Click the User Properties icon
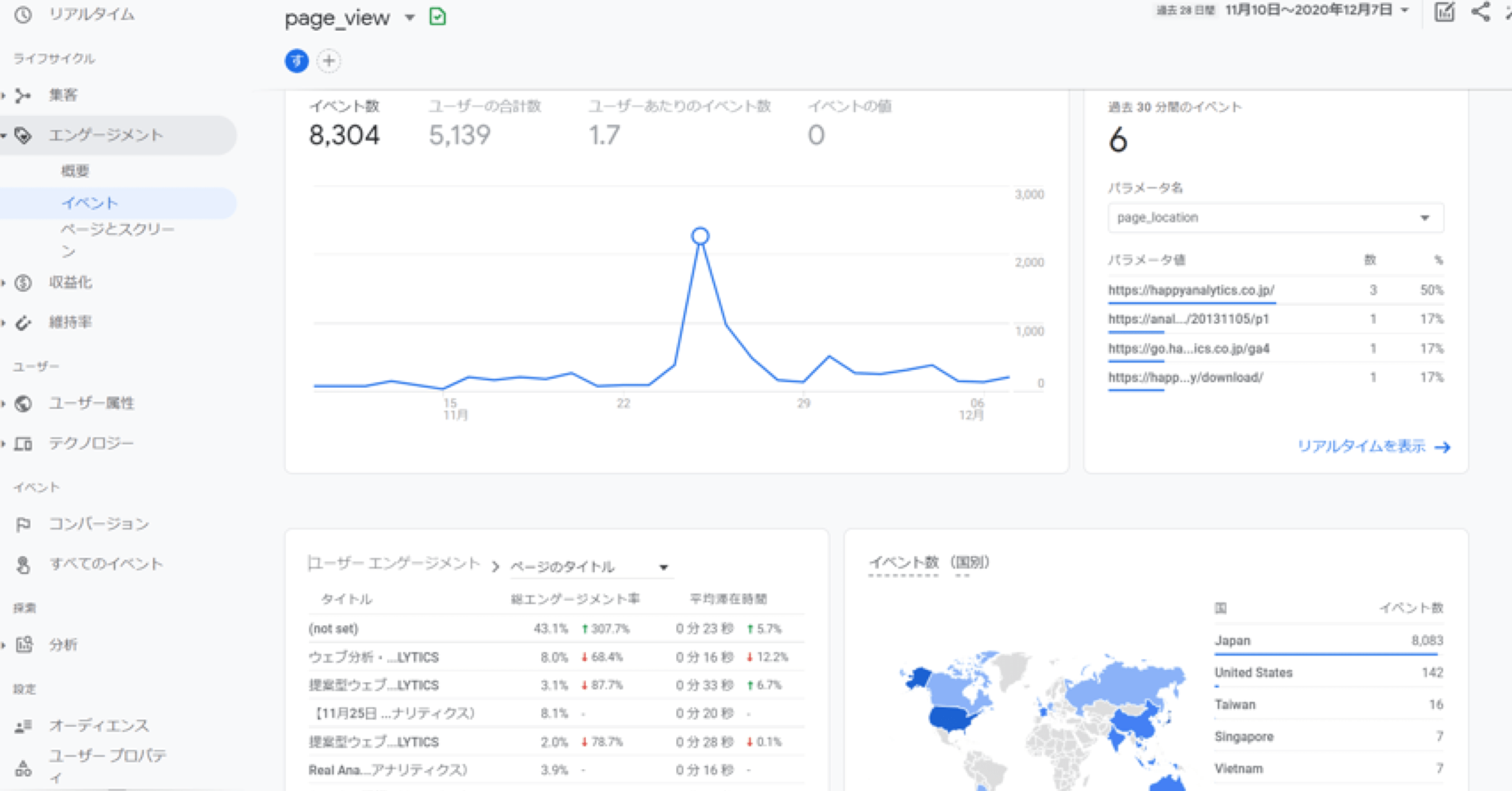Image resolution: width=1512 pixels, height=791 pixels. pos(23,768)
